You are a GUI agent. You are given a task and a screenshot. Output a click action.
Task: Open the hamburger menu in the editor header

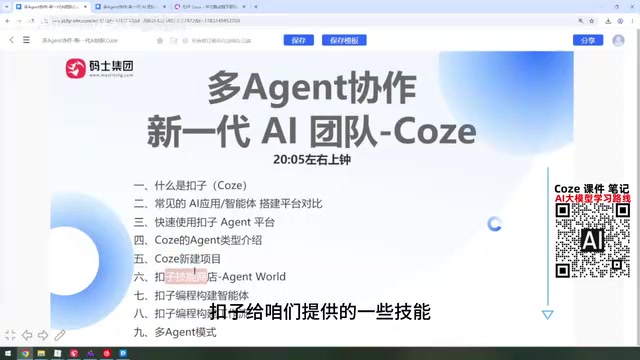(x=26, y=40)
